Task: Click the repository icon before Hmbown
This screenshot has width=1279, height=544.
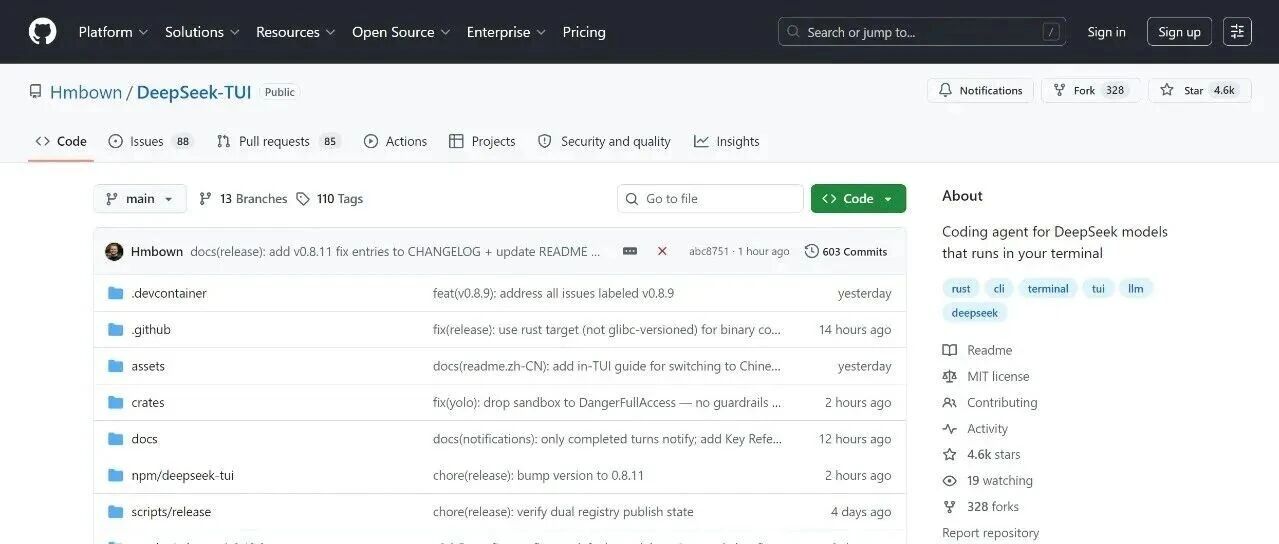Action: (x=36, y=92)
